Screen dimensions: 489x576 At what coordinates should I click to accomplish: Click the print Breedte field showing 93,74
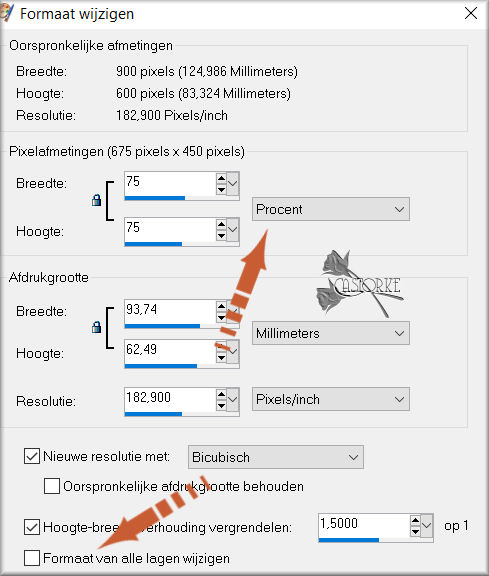click(x=170, y=311)
